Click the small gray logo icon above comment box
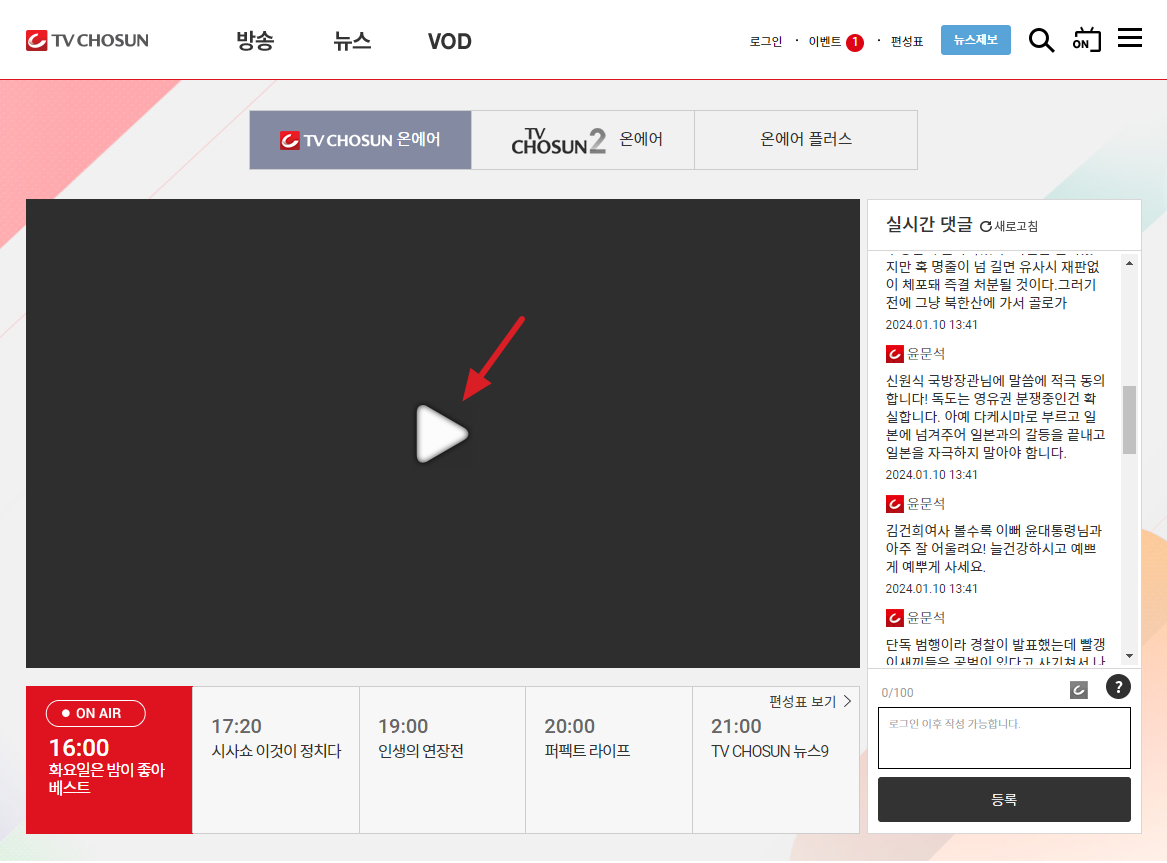The width and height of the screenshot is (1167, 863). tap(1078, 690)
